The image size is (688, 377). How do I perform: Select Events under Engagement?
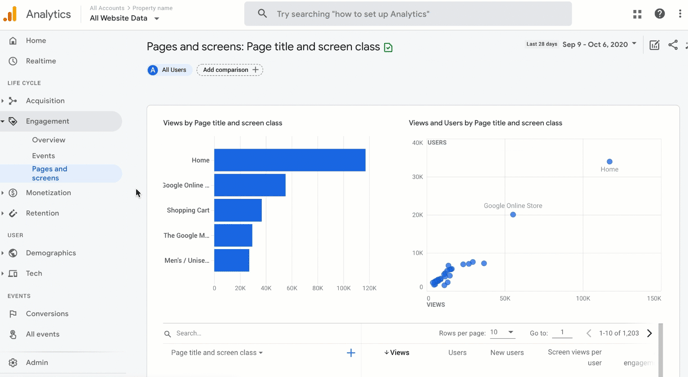[x=43, y=156]
